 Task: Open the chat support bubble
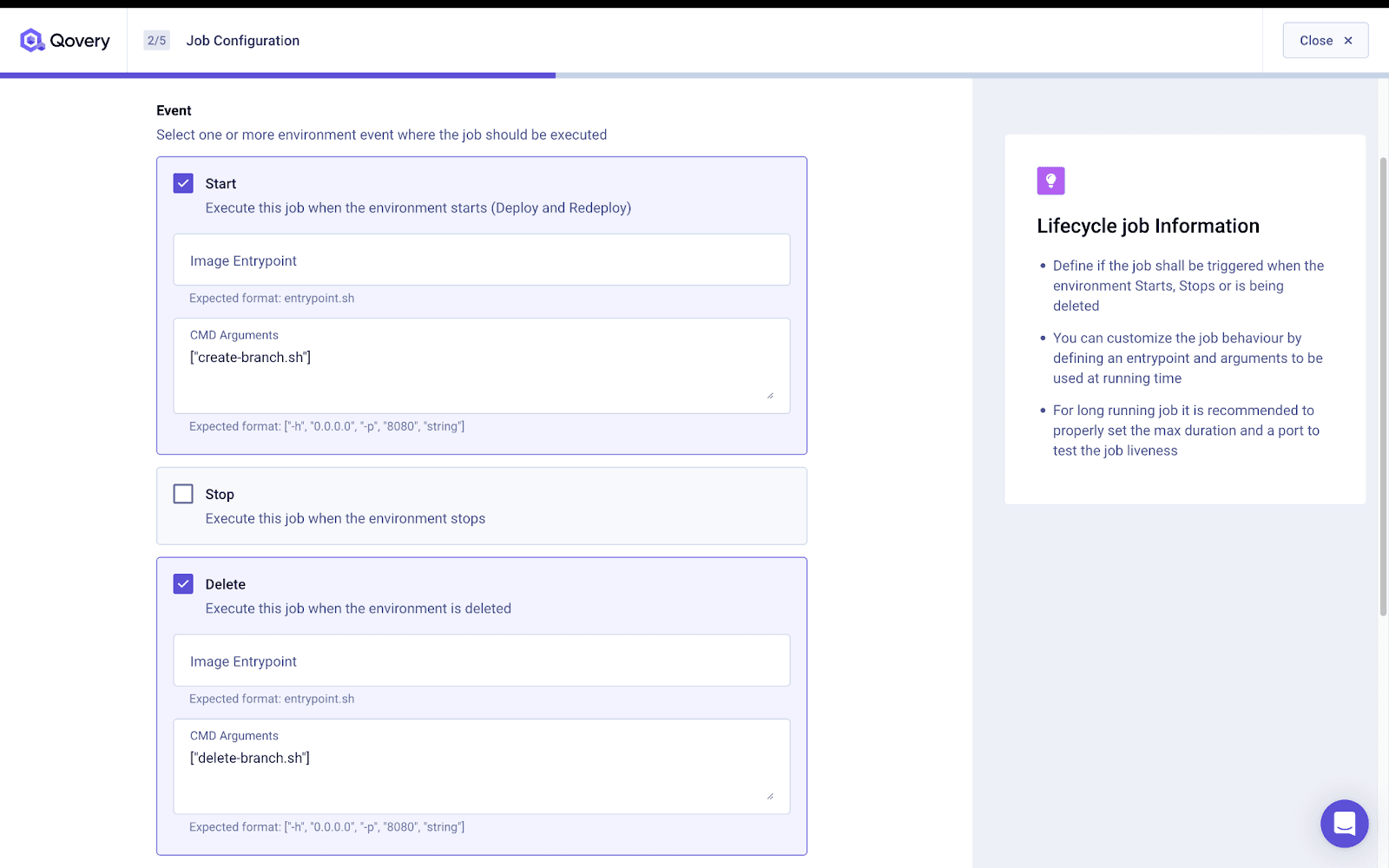click(x=1344, y=823)
